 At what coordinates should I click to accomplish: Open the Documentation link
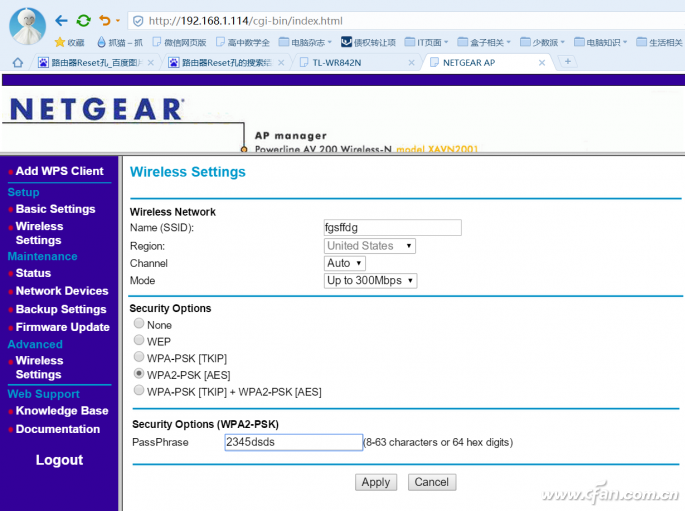click(58, 429)
